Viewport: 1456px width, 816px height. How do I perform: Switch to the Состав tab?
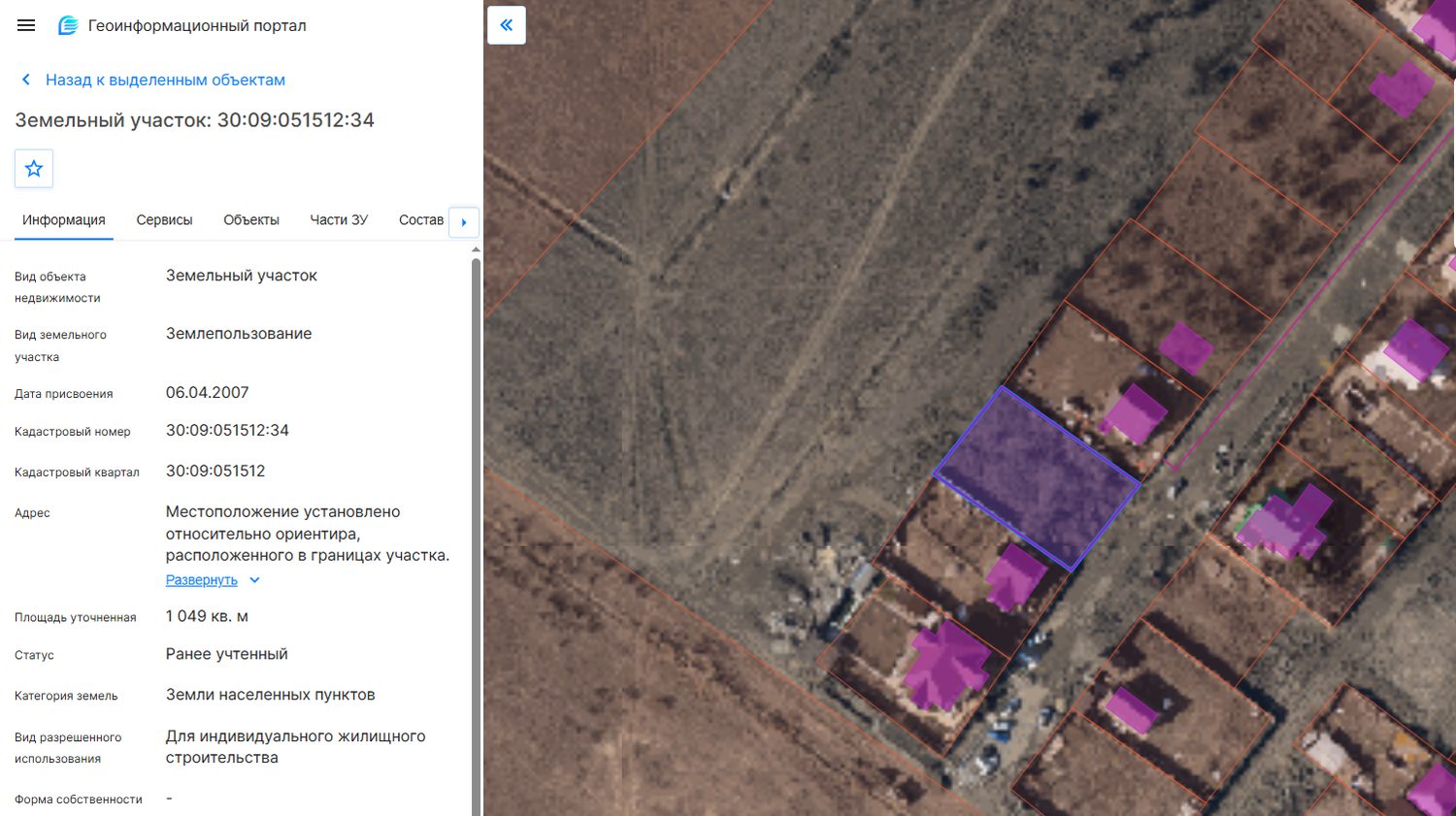[421, 220]
